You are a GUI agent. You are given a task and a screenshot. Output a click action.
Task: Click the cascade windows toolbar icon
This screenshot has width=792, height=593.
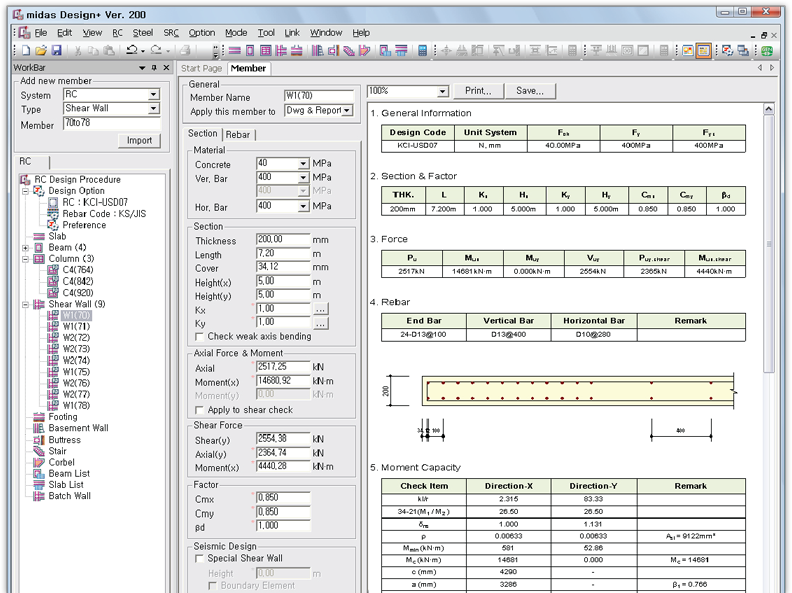click(743, 51)
